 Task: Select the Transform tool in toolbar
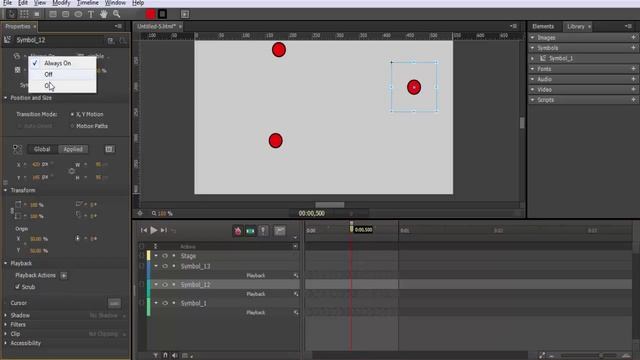point(24,14)
